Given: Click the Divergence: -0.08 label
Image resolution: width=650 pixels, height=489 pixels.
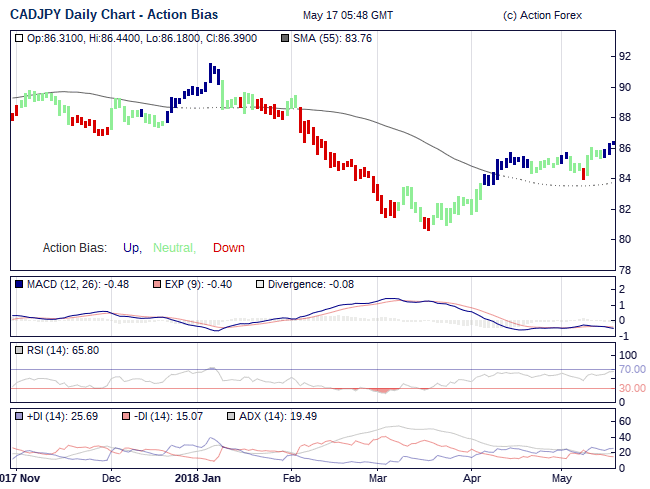Looking at the screenshot, I should 311,284.
